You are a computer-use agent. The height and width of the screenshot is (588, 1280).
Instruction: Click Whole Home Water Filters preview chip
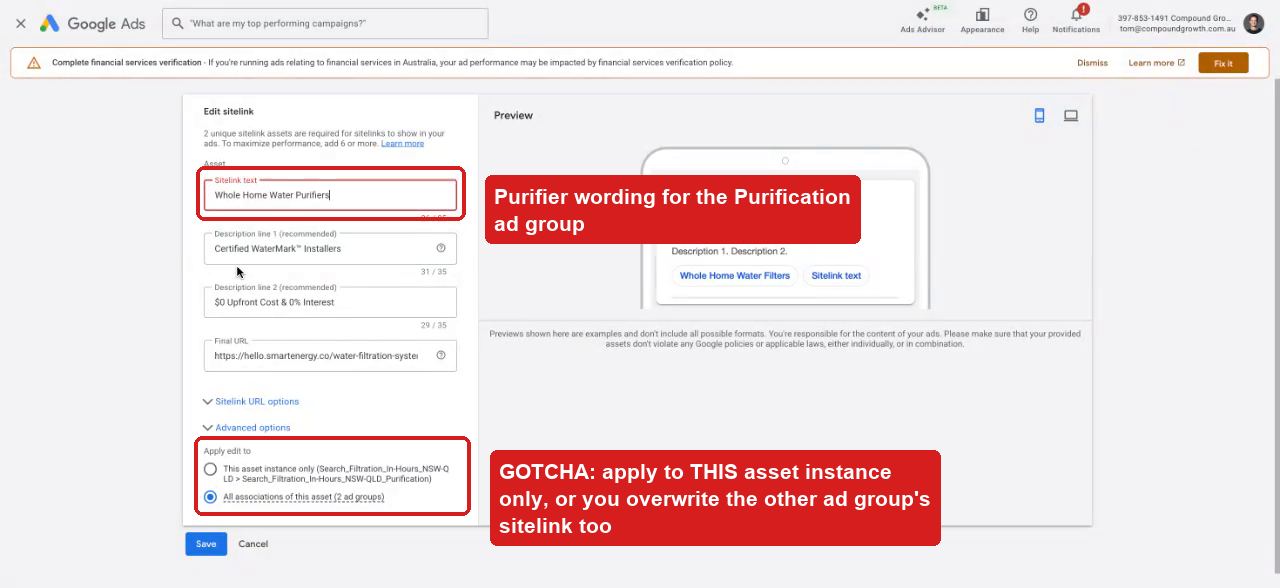[x=735, y=276]
